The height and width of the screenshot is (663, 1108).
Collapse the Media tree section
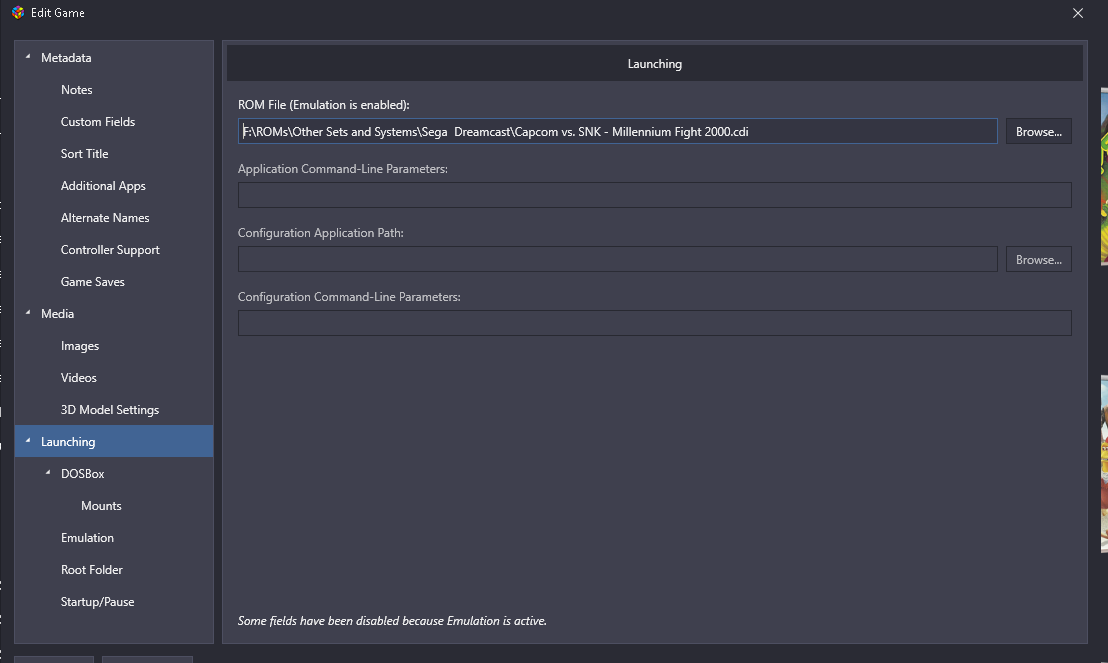[x=28, y=314]
